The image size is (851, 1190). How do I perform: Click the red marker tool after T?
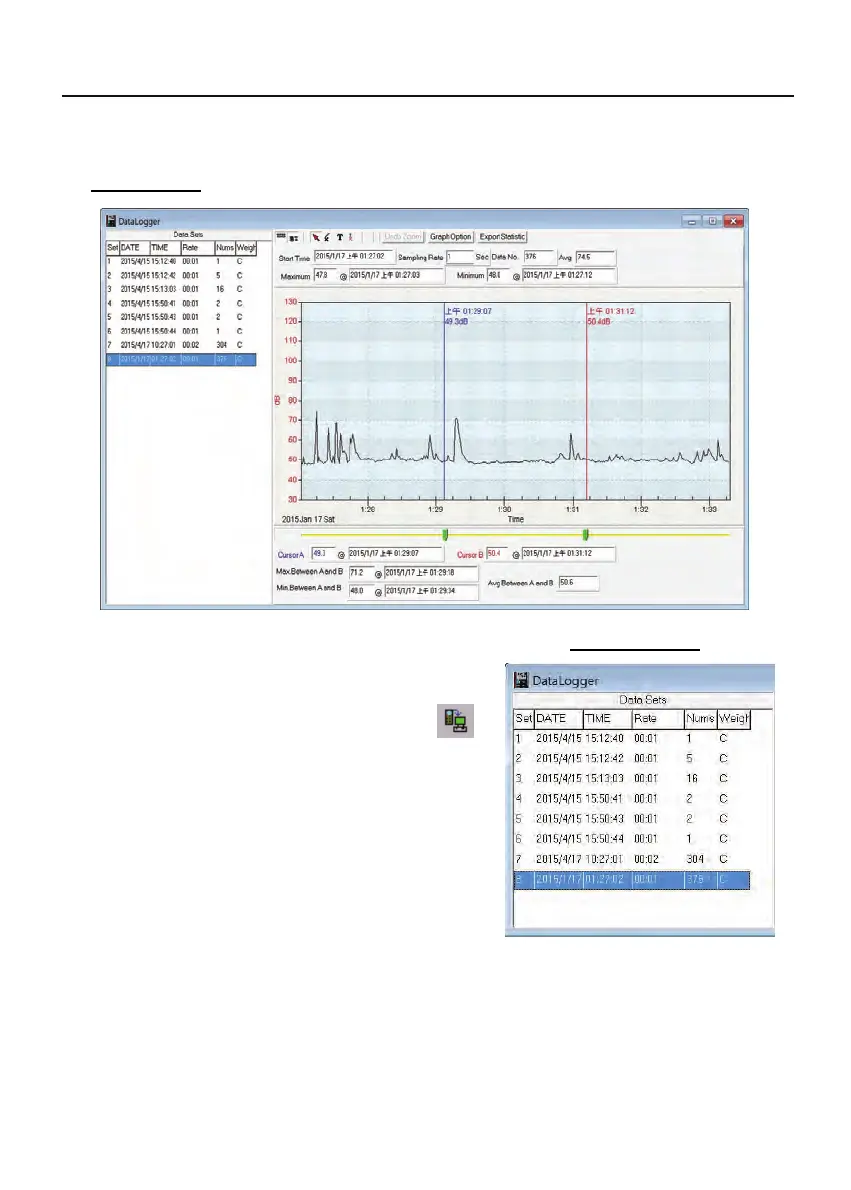pyautogui.click(x=351, y=238)
